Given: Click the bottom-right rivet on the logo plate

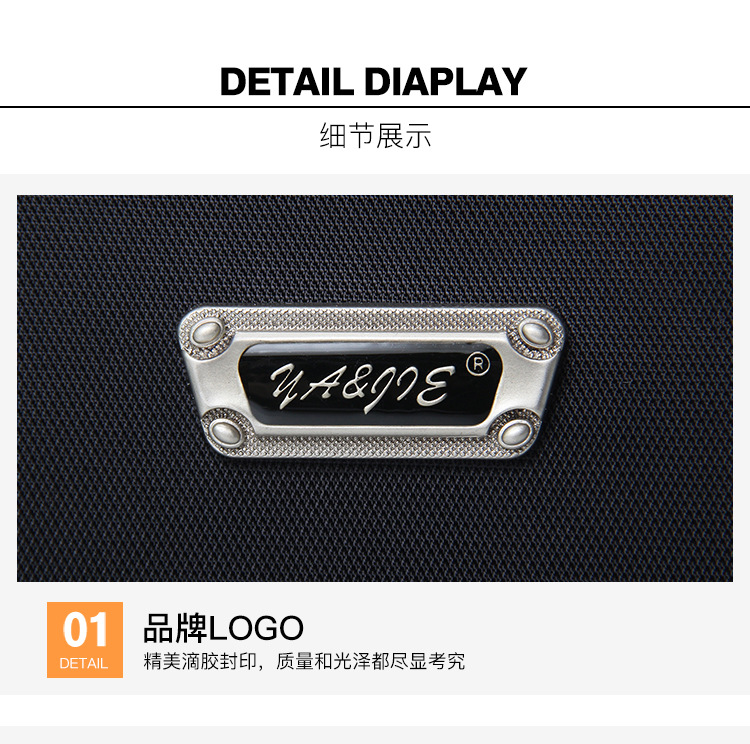Looking at the screenshot, I should click(515, 433).
